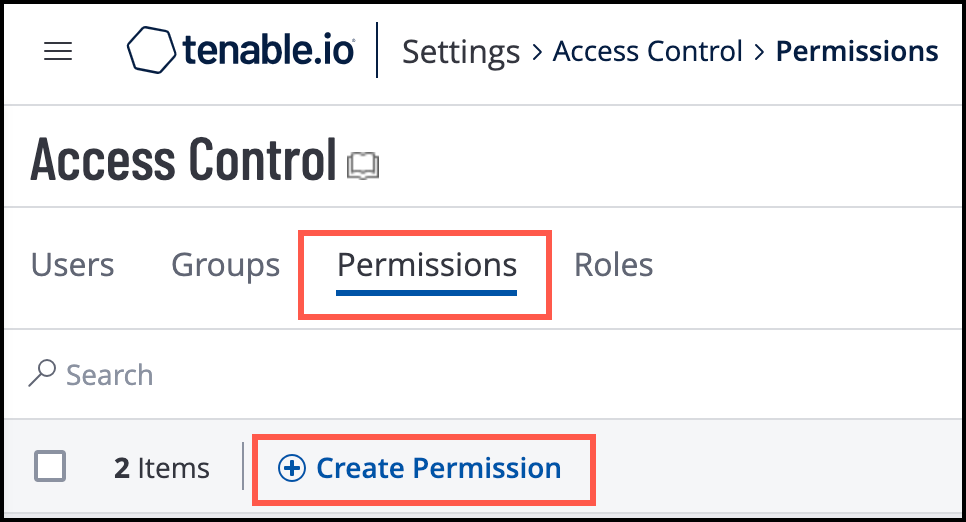Switch to the Groups tab
This screenshot has height=522, width=966.
[225, 265]
